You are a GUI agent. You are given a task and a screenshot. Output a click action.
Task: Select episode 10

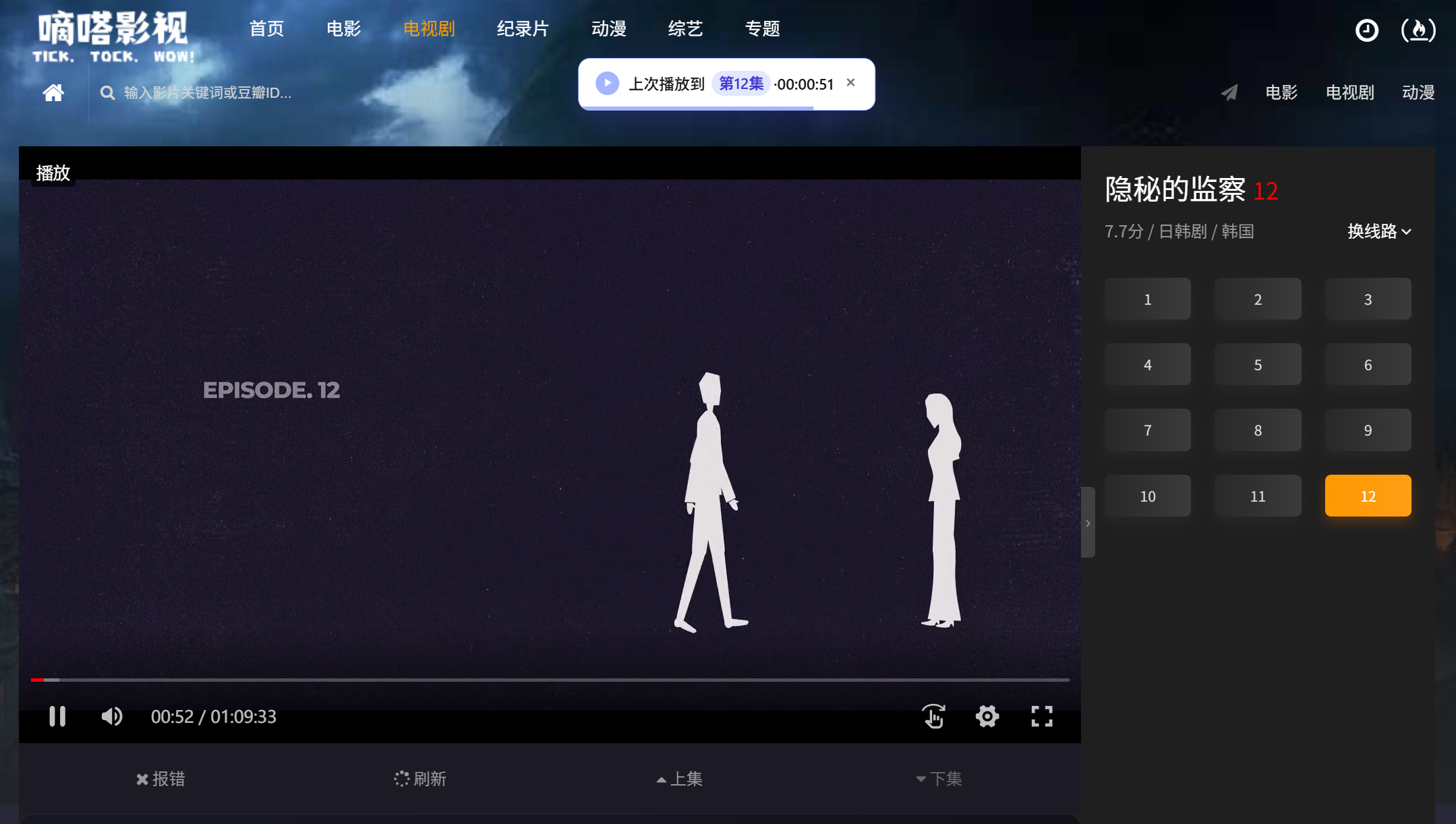(x=1147, y=496)
